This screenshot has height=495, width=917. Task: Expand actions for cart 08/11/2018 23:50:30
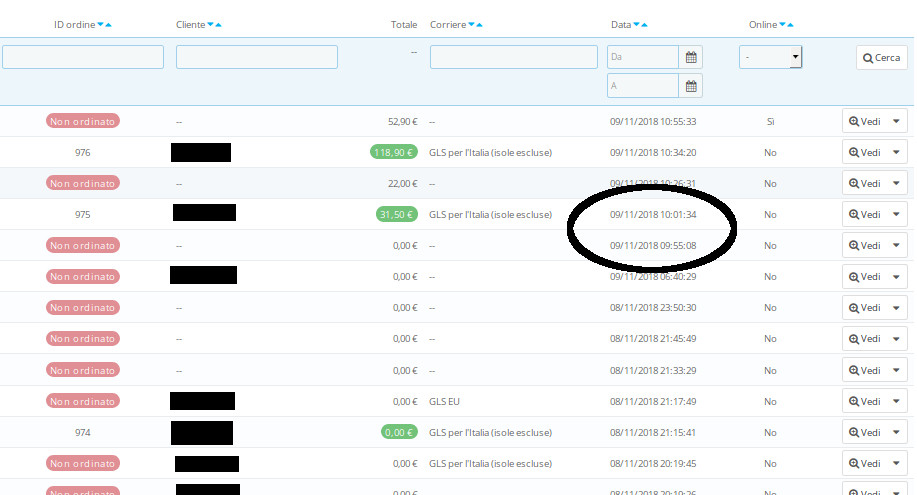[x=897, y=307]
